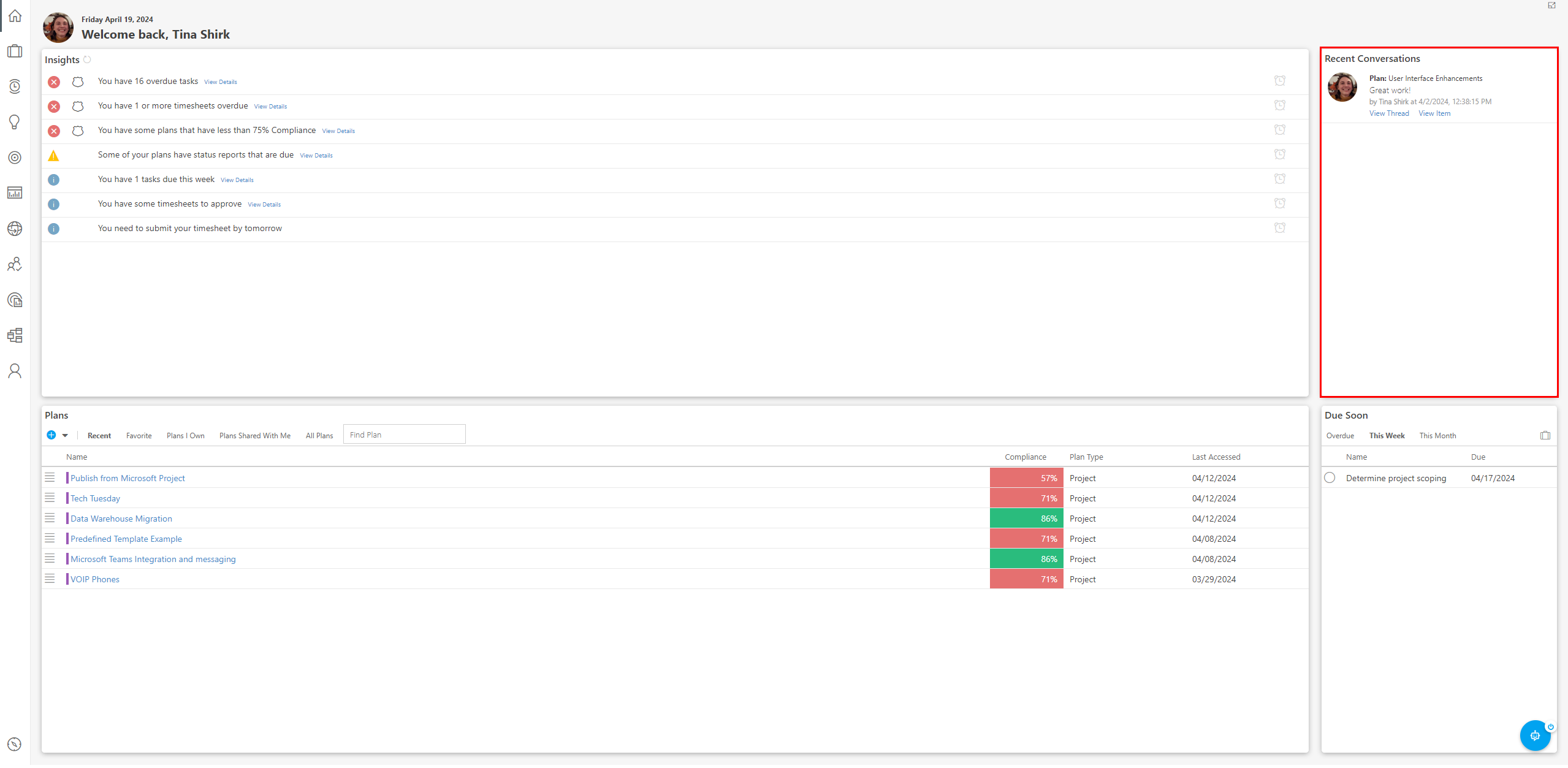1568x768 pixels.
Task: Open the row menu for Tech Tuesday plan
Action: pos(50,498)
